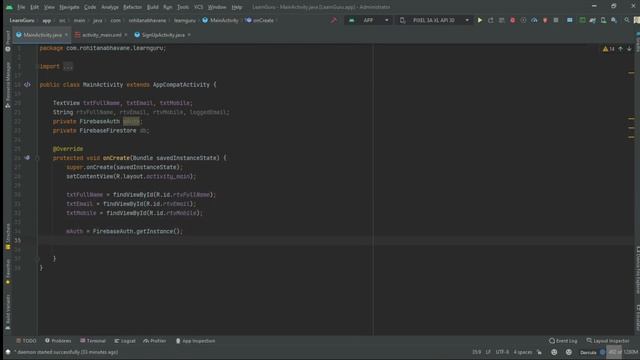The height and width of the screenshot is (360, 640).
Task: Open the Favorites side tab
Action: tap(8, 272)
